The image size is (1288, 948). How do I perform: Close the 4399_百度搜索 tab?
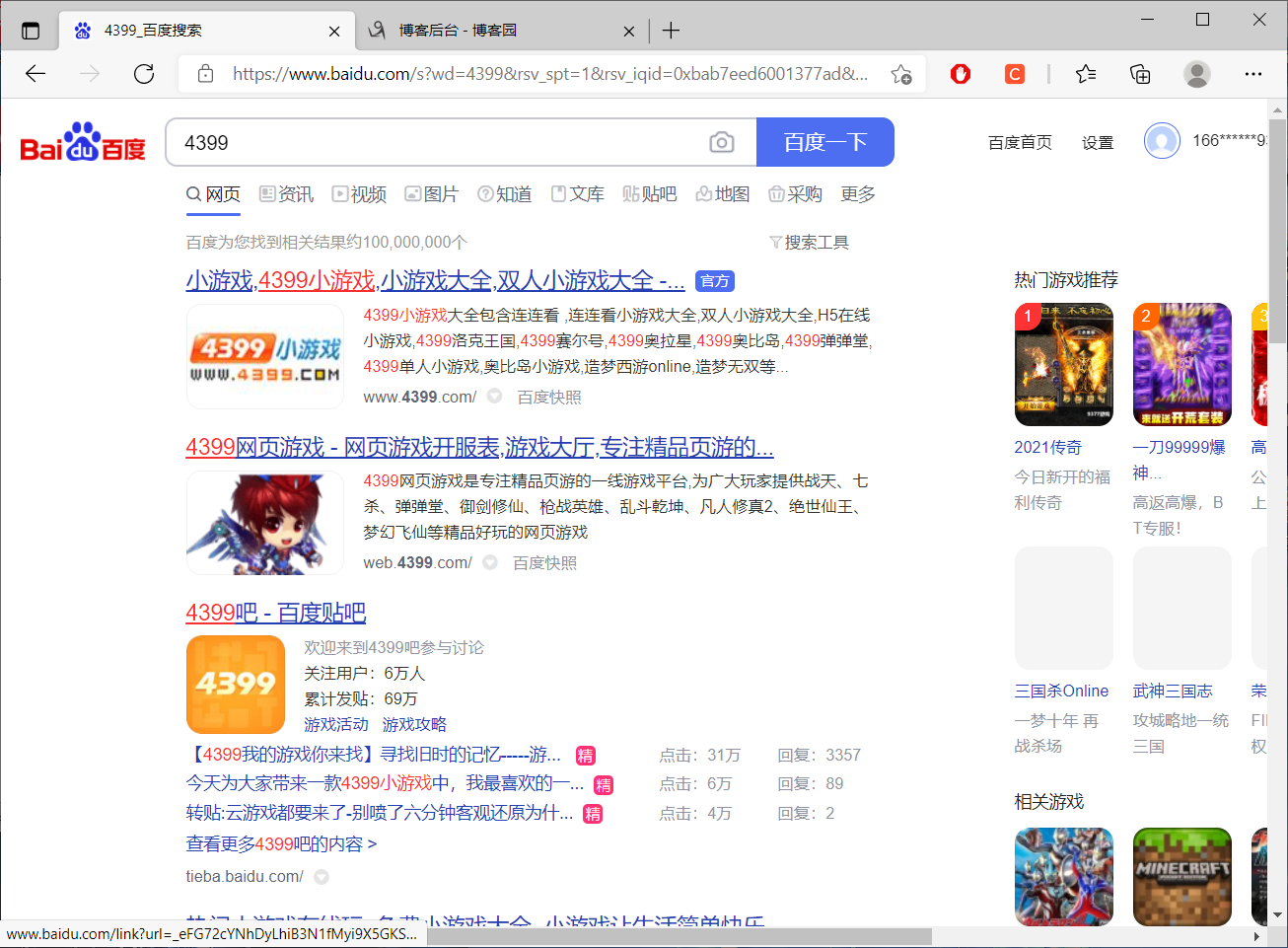[x=334, y=31]
